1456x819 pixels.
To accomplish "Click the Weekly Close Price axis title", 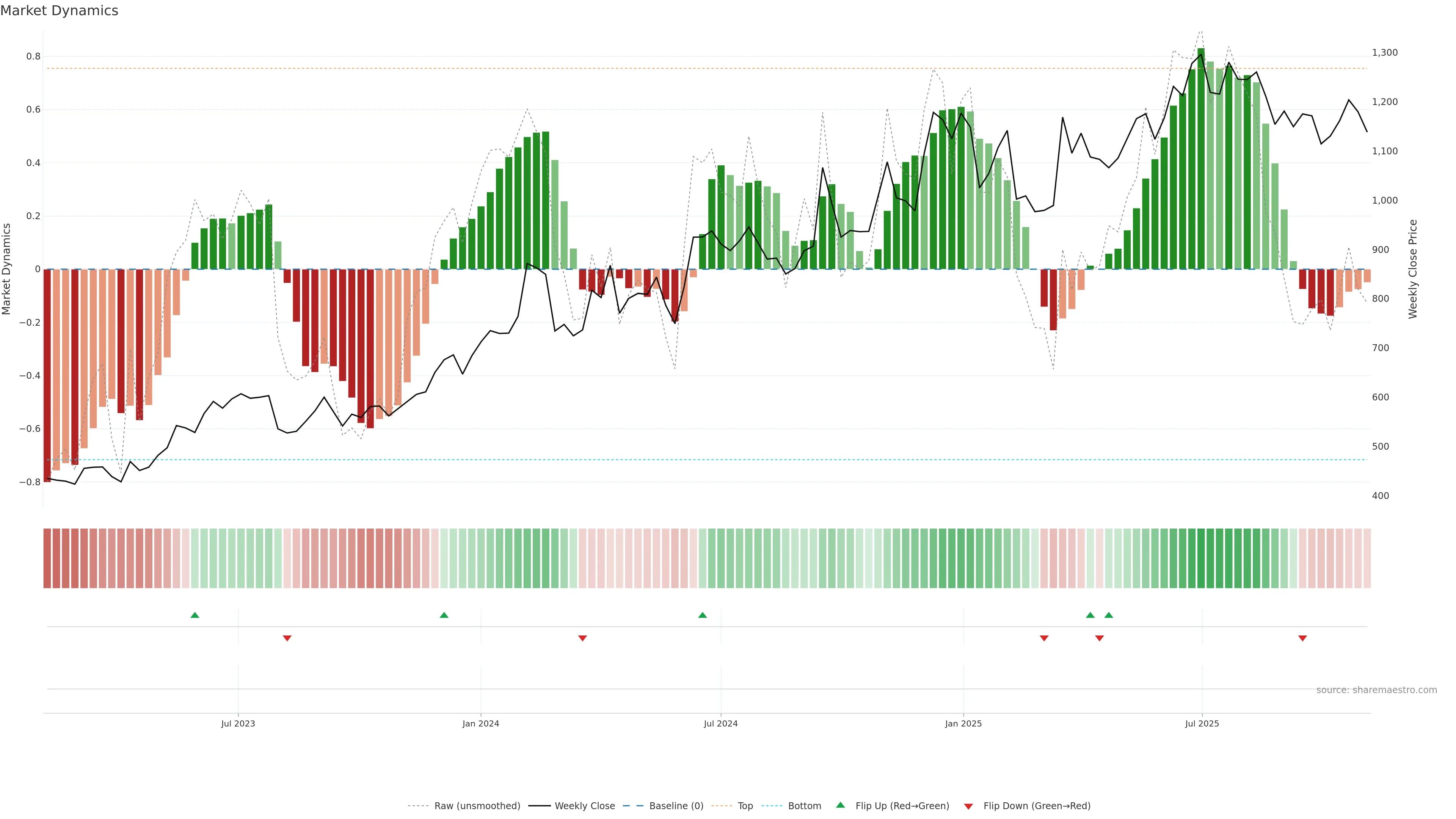I will 1412,269.
